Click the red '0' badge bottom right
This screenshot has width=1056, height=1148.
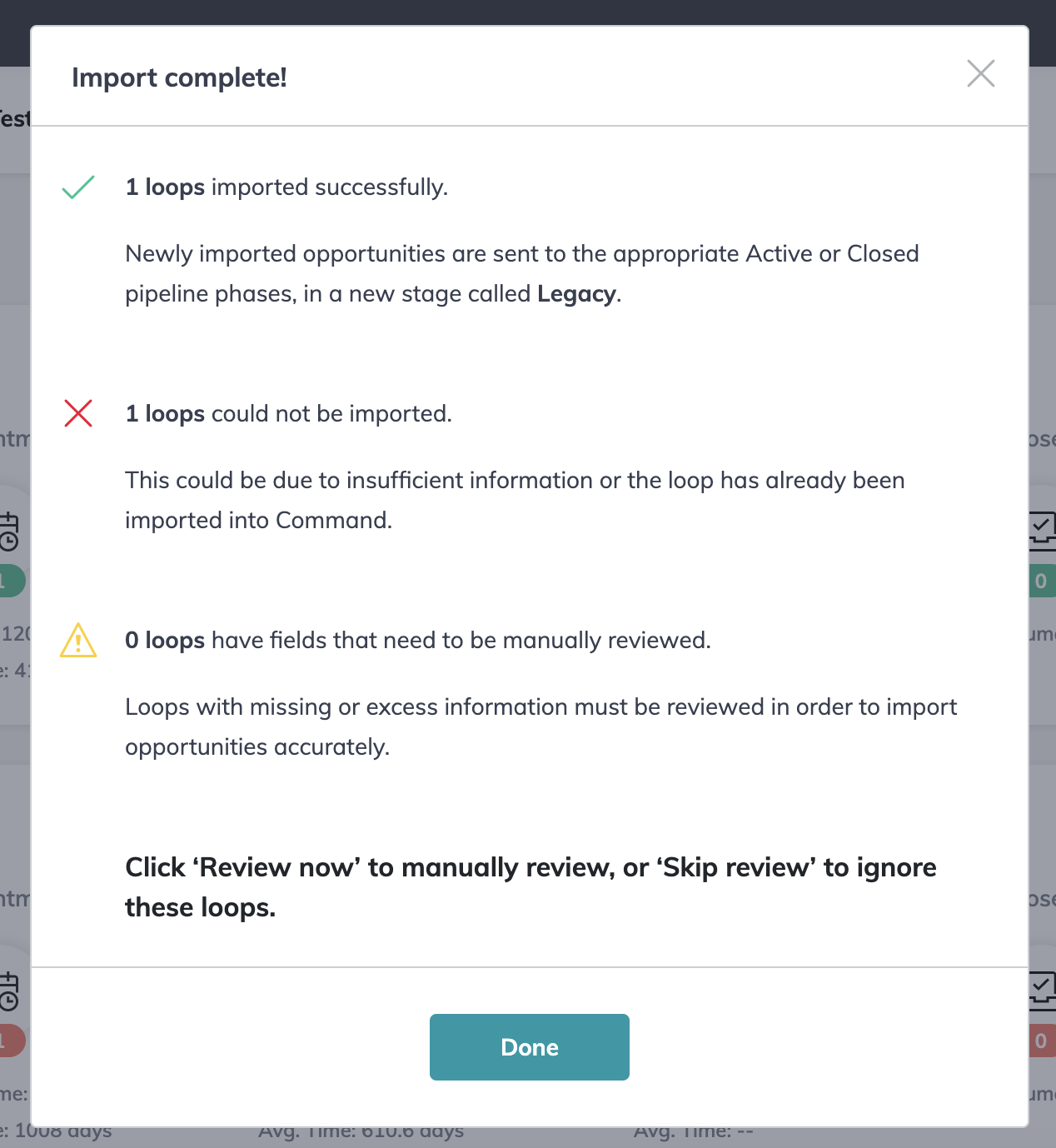click(x=1040, y=1041)
